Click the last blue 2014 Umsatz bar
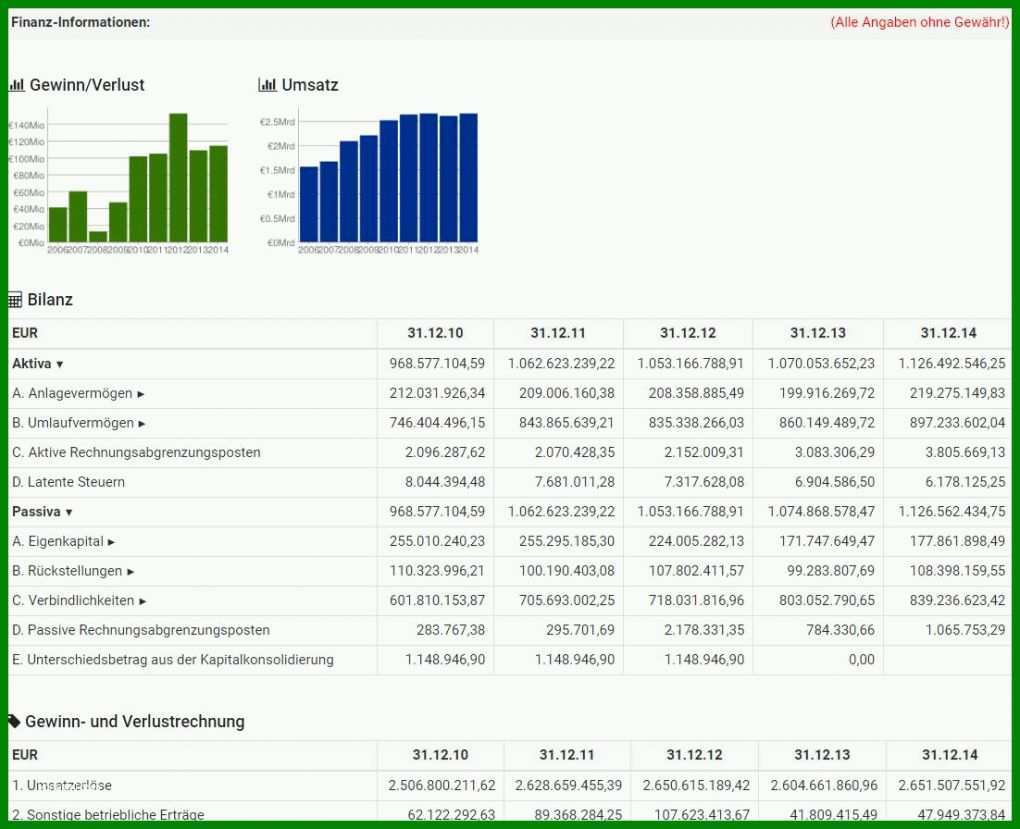The image size is (1020, 829). 468,178
